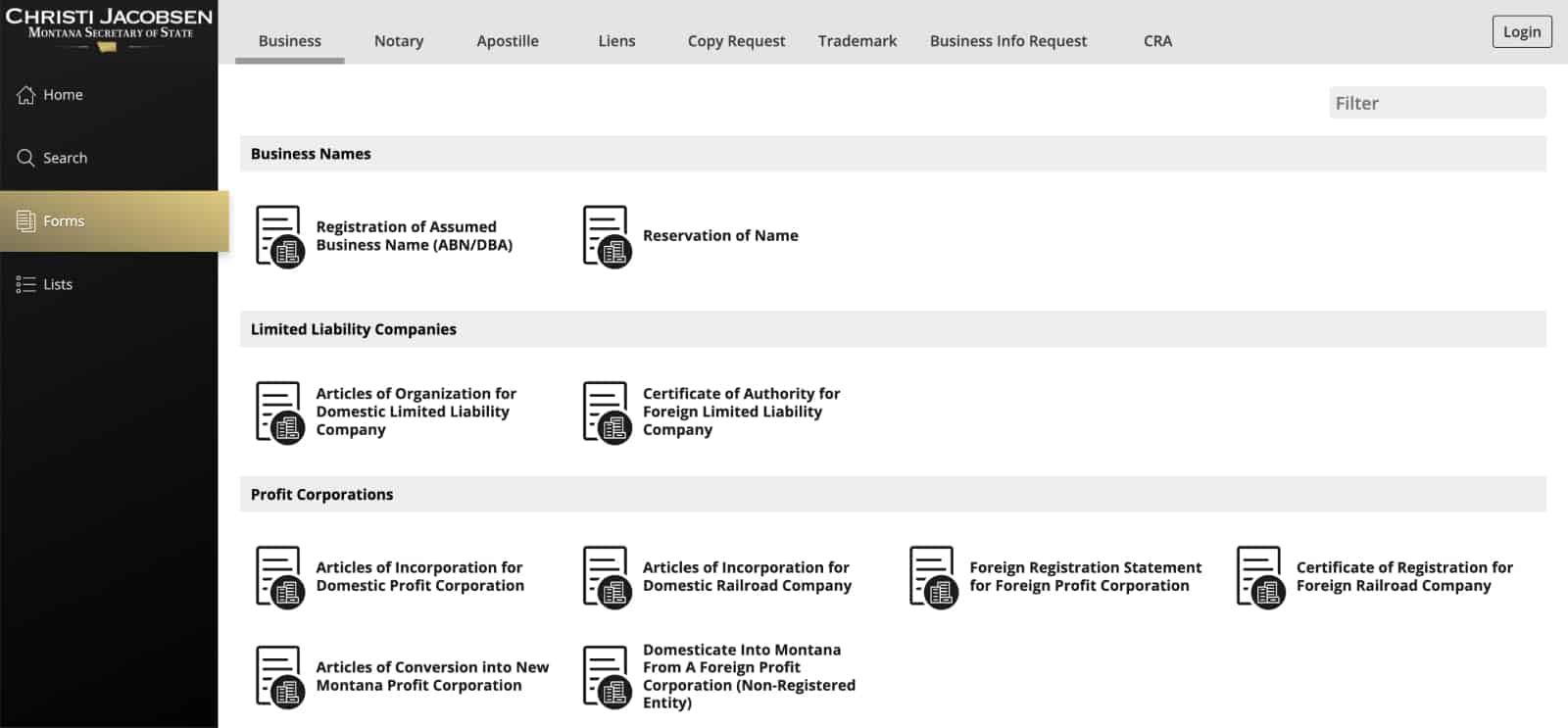
Task: Click the Reservation of Name form icon
Action: tap(607, 236)
